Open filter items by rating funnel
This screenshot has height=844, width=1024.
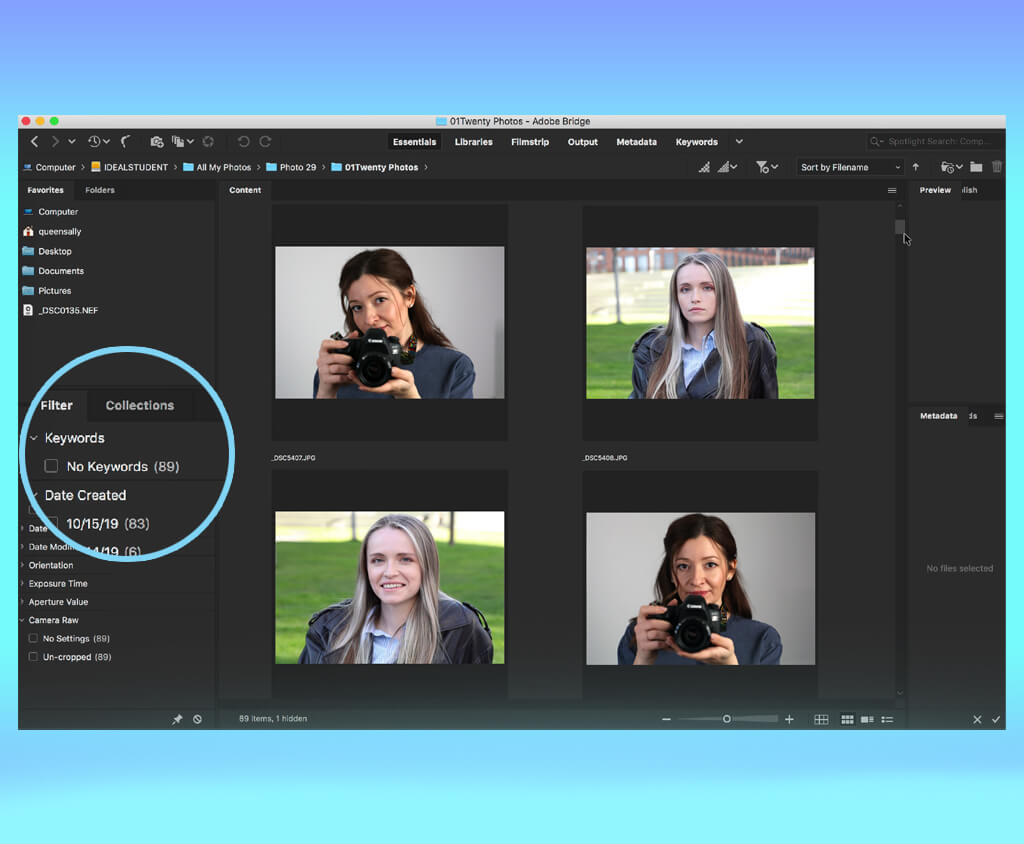(767, 167)
